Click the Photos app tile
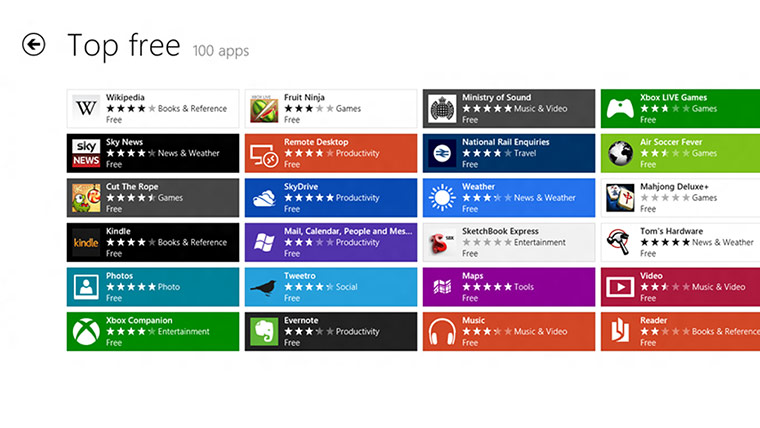The height and width of the screenshot is (428, 760). click(x=152, y=287)
